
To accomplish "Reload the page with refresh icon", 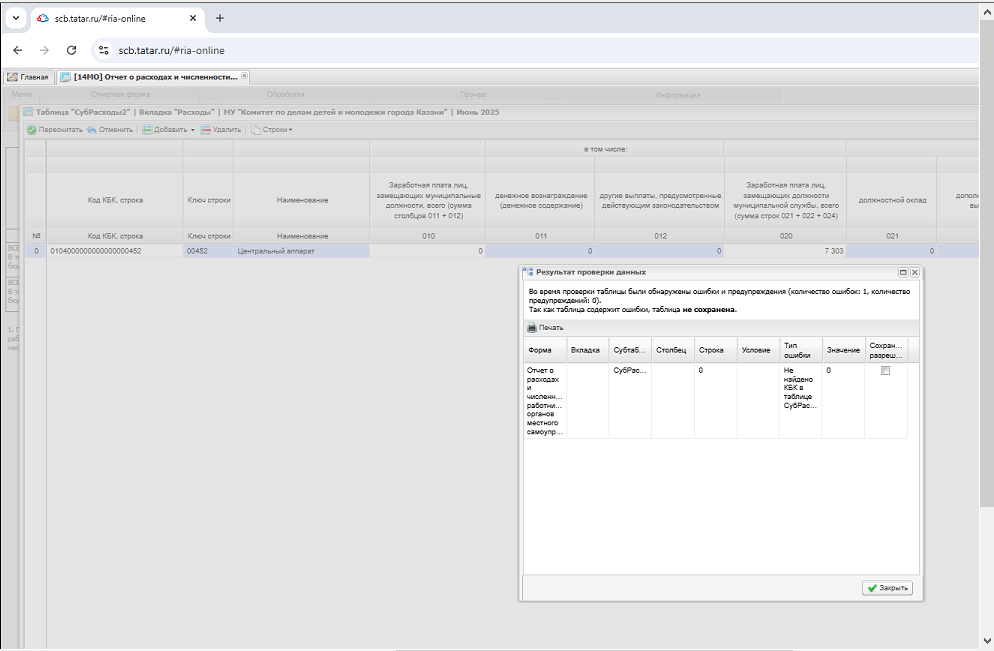I will click(72, 51).
